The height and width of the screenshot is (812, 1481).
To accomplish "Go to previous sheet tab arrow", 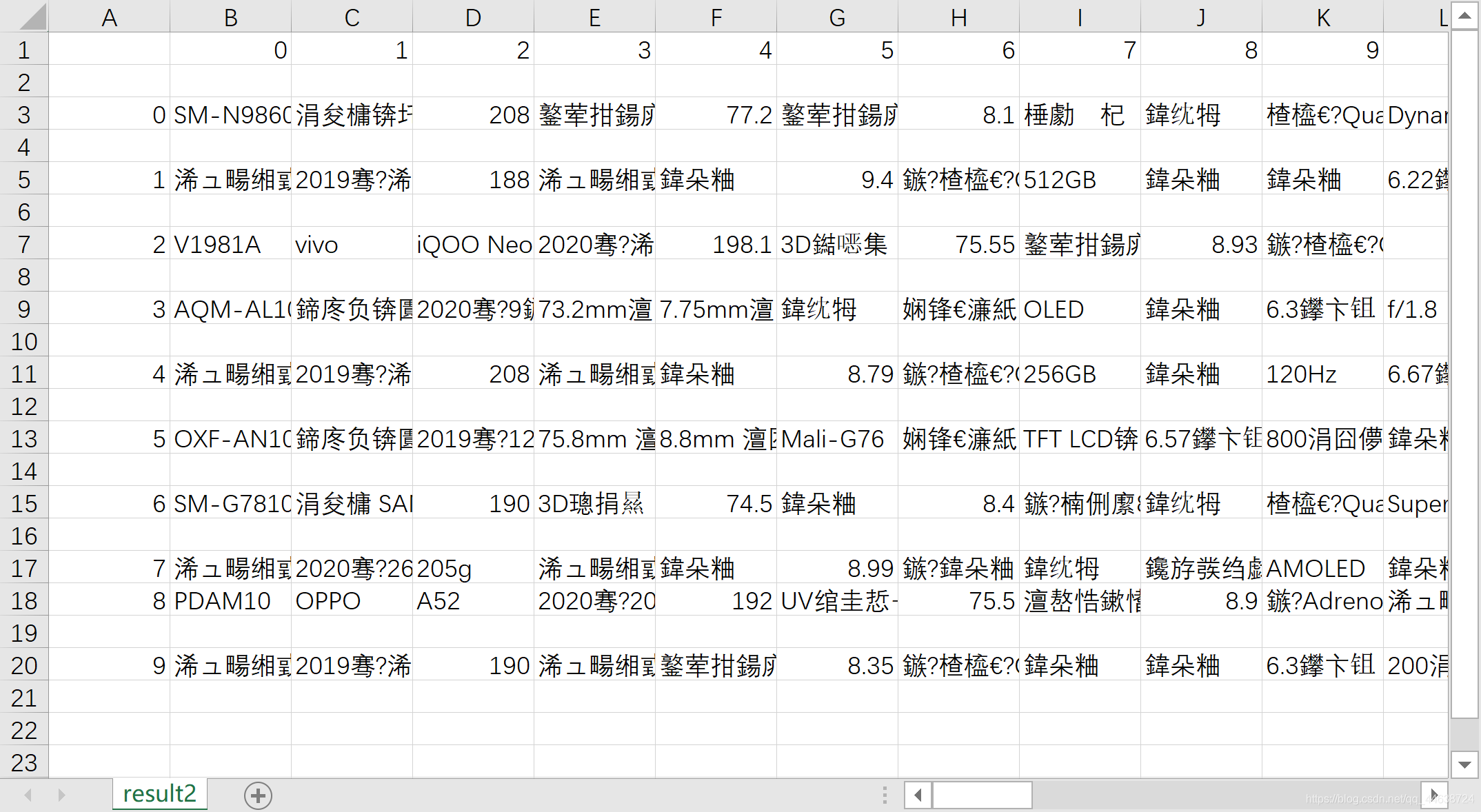I will point(28,795).
